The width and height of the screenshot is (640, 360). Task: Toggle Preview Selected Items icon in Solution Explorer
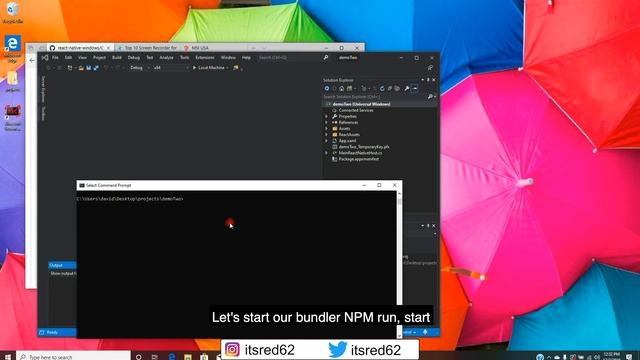click(x=415, y=88)
